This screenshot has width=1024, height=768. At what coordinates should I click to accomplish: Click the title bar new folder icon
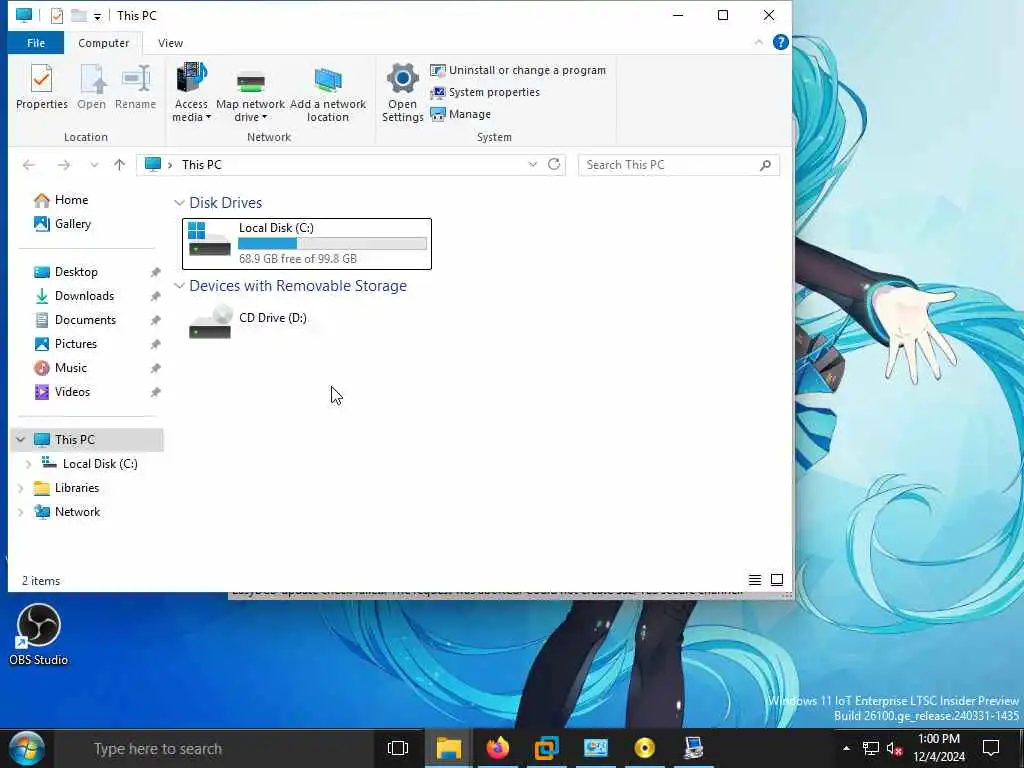click(78, 15)
